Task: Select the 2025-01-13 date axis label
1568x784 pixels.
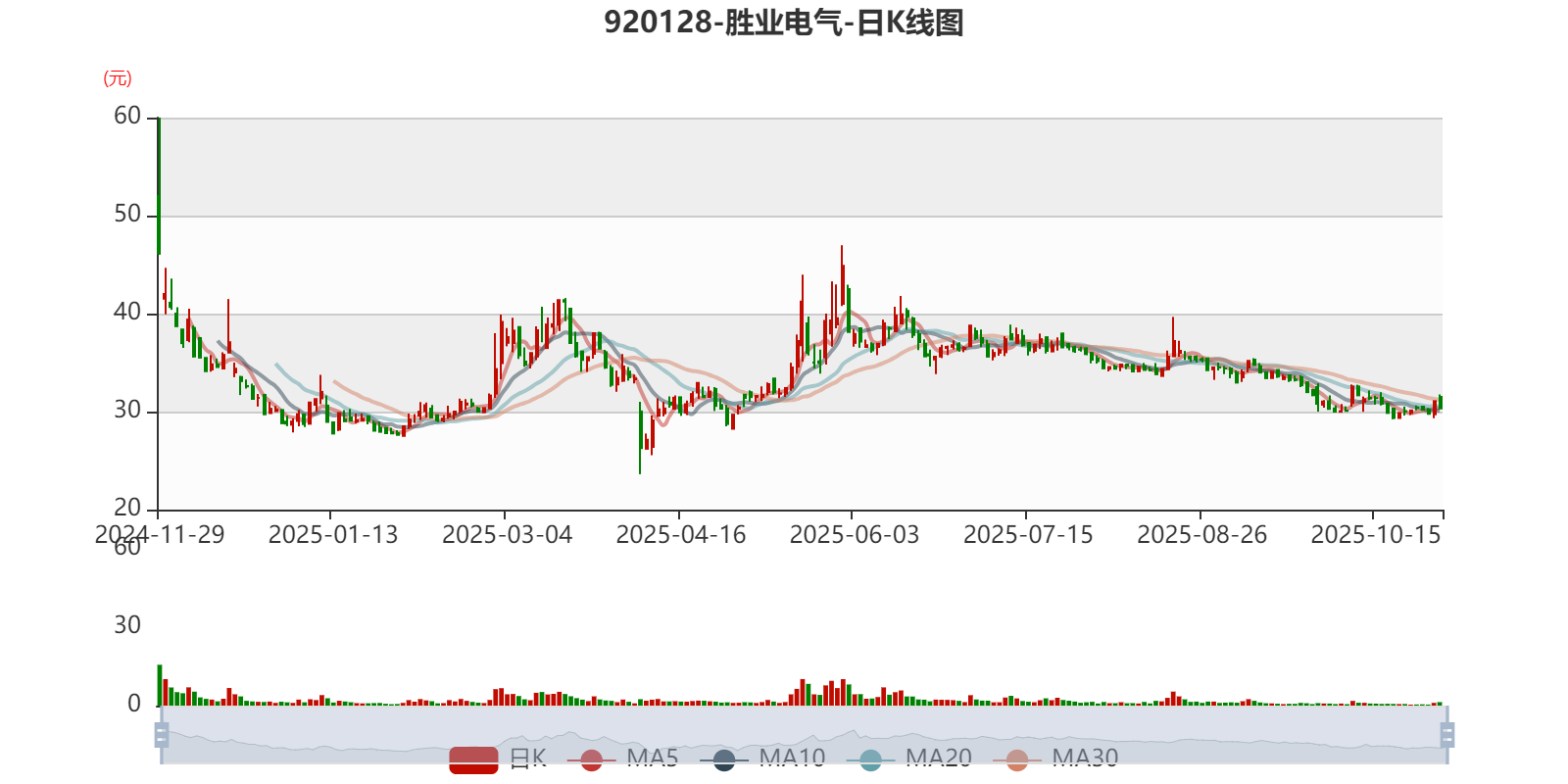Action: pyautogui.click(x=333, y=534)
